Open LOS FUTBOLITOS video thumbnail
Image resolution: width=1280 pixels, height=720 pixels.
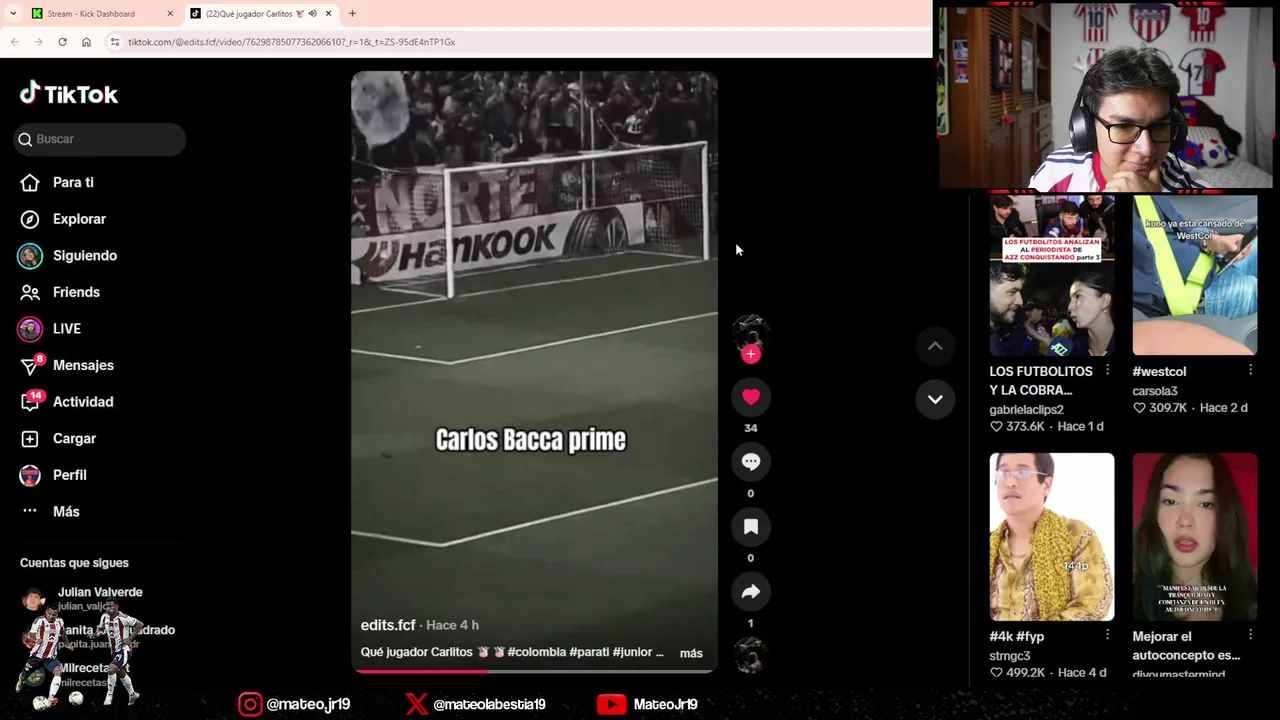click(1052, 275)
